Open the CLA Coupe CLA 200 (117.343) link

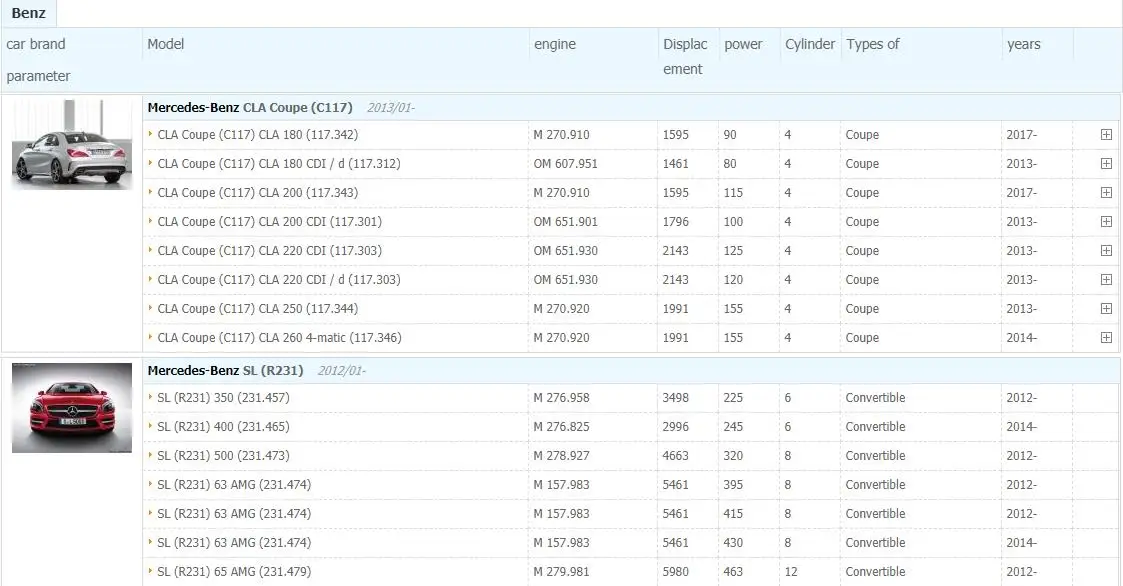tap(257, 193)
